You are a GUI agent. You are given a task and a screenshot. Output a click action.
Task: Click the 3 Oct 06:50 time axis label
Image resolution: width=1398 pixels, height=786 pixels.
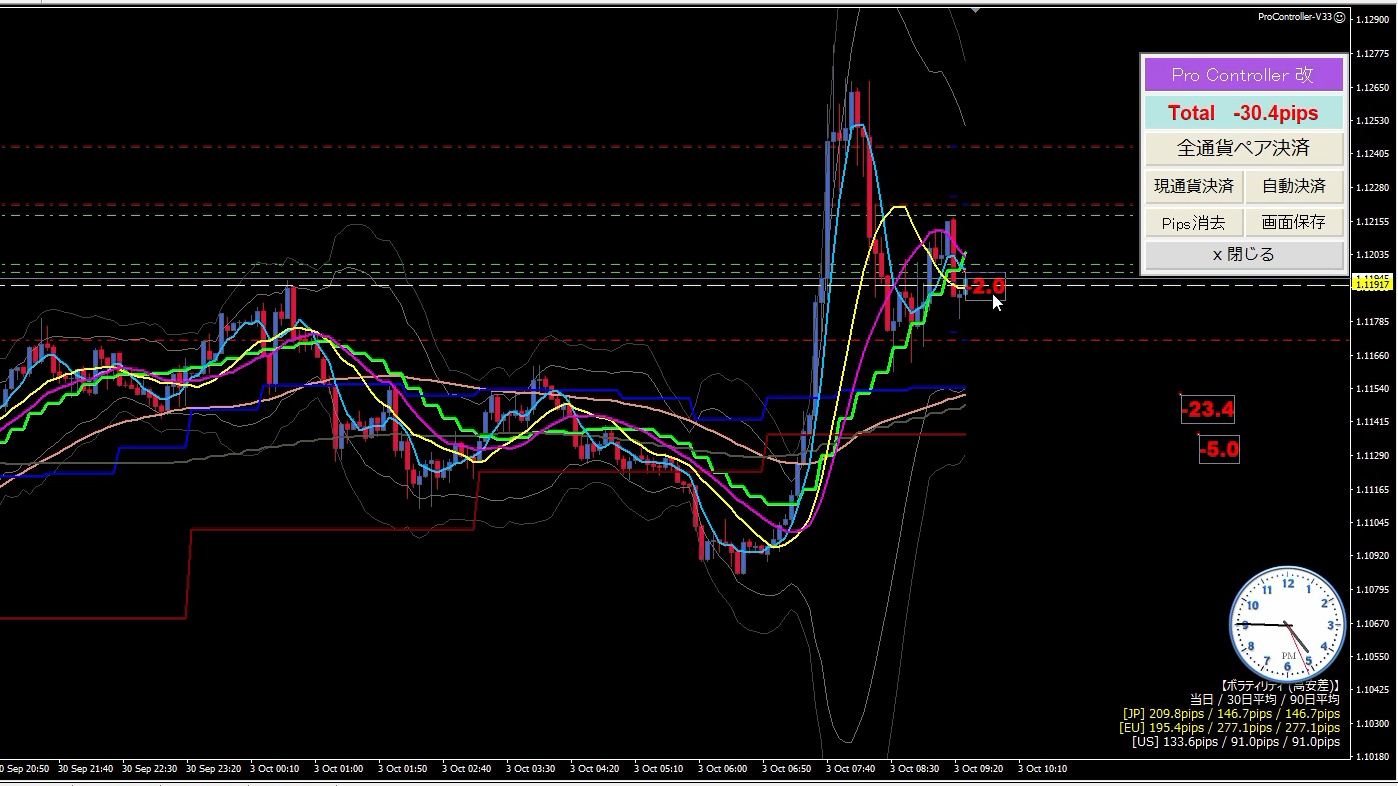point(786,769)
